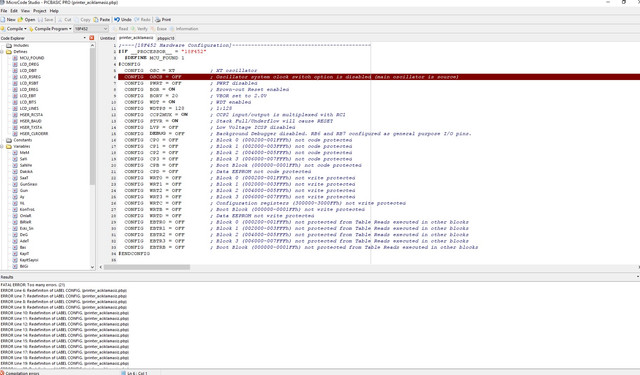640x375 pixels.
Task: Click the ERROR Line 12 redefinition message
Action: click(64, 324)
